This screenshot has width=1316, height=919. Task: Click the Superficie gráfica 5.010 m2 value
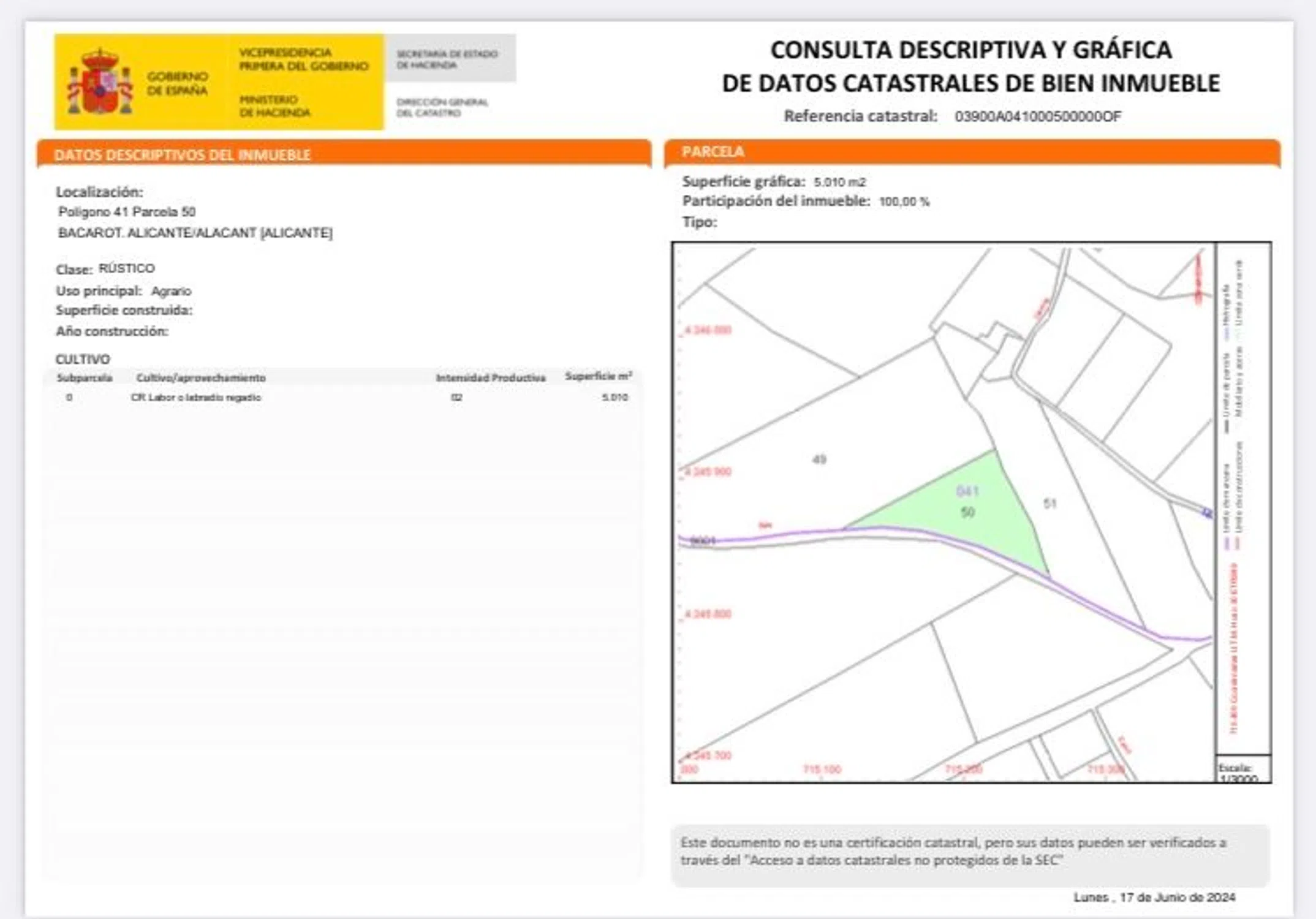[x=839, y=182]
